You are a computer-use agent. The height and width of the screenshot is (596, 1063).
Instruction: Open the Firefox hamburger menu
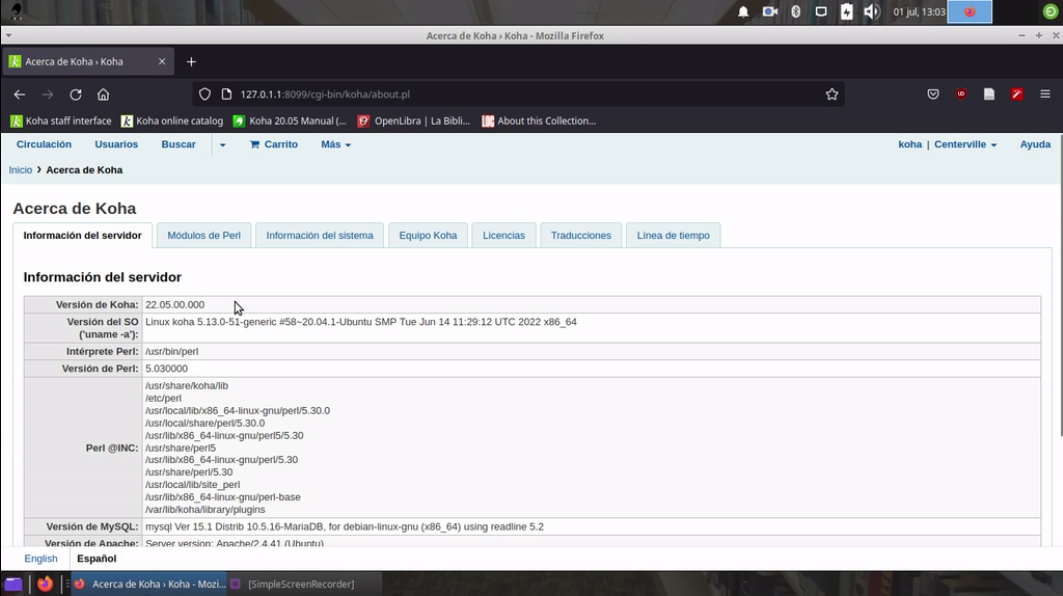click(1045, 94)
